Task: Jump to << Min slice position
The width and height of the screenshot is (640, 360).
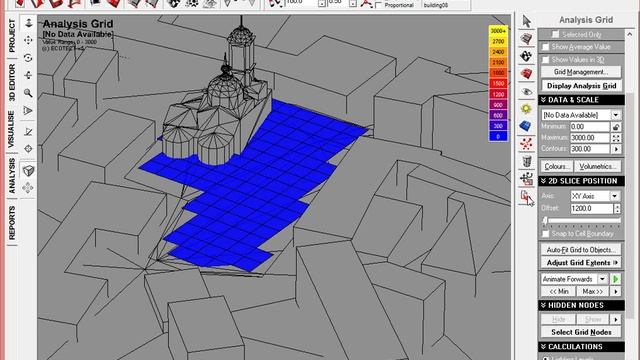Action: (558, 291)
